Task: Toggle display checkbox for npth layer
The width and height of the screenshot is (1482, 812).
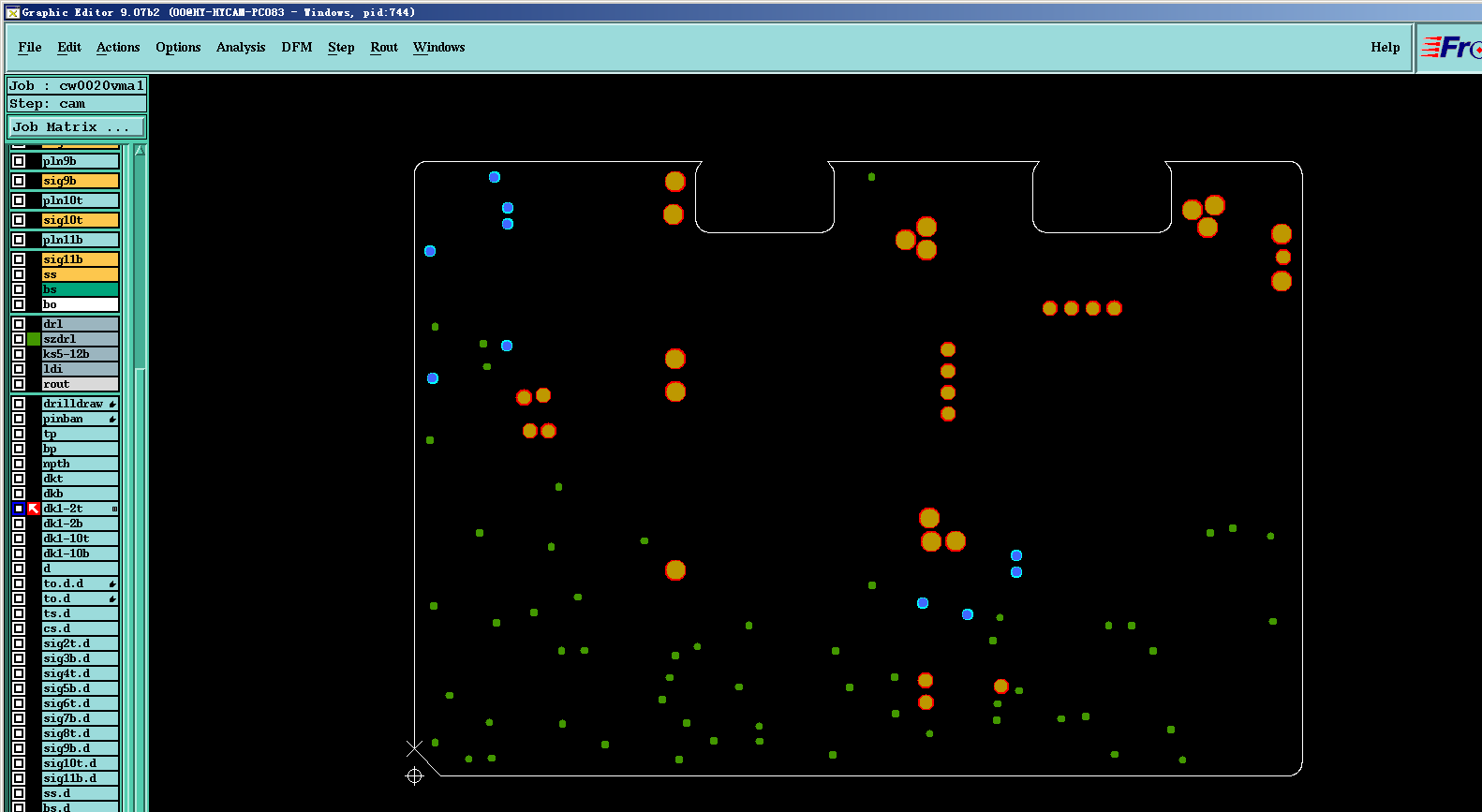Action: pyautogui.click(x=19, y=464)
